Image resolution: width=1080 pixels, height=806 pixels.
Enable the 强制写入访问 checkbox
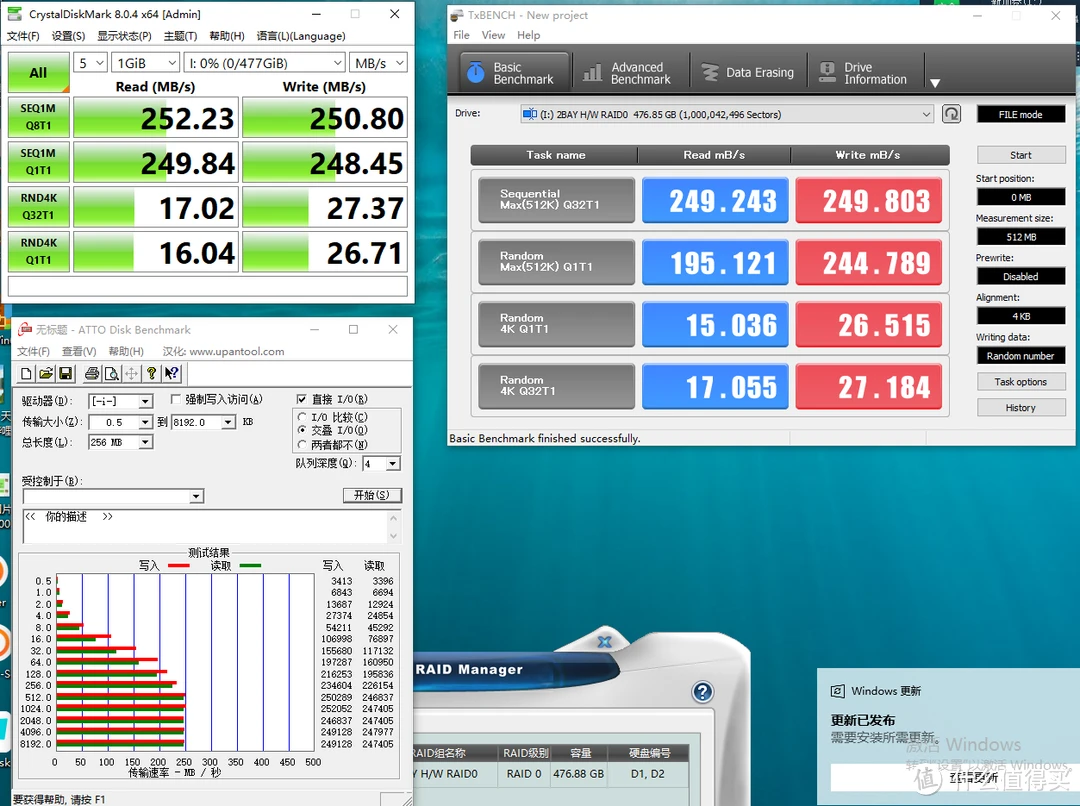pos(177,400)
